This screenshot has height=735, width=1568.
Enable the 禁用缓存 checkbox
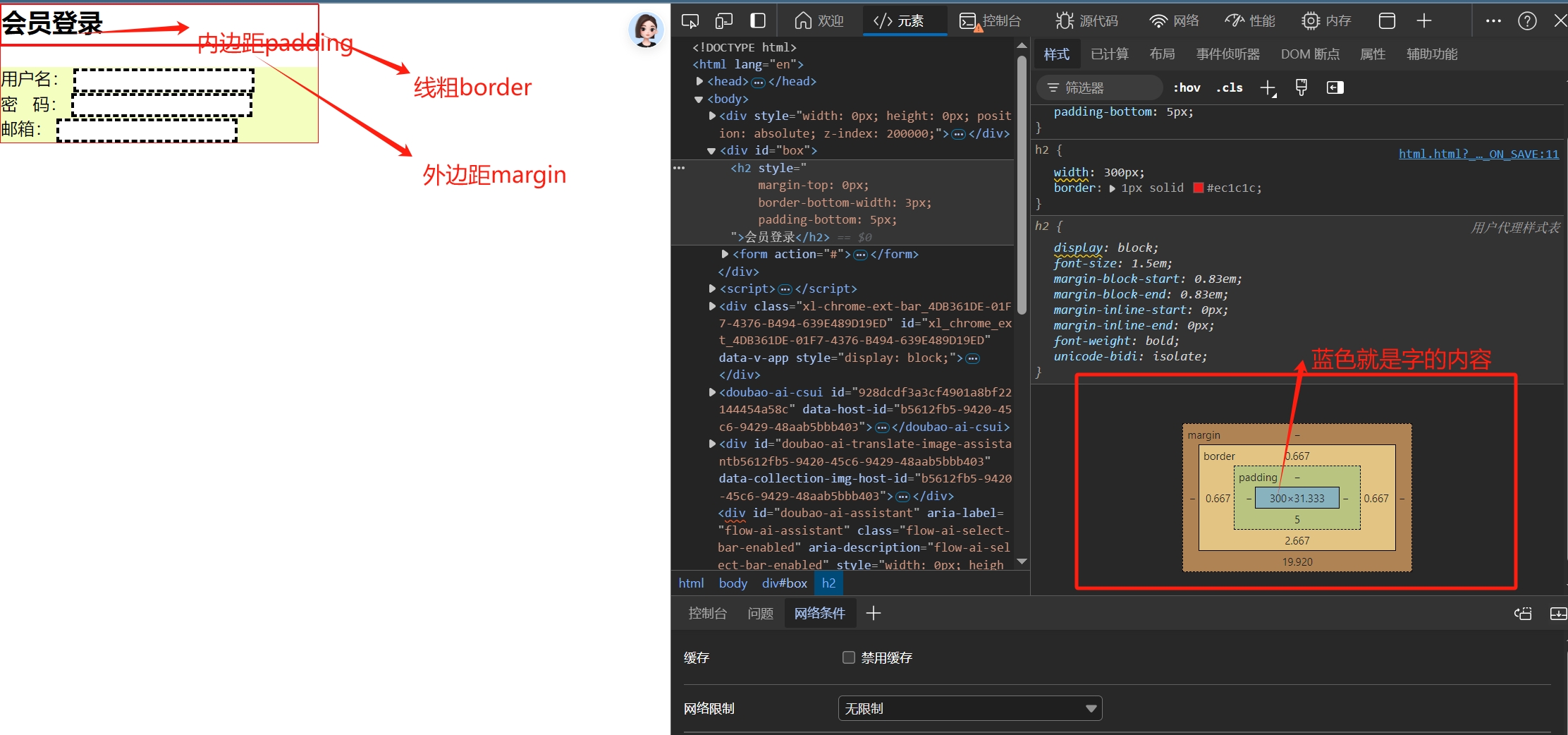[x=849, y=657]
